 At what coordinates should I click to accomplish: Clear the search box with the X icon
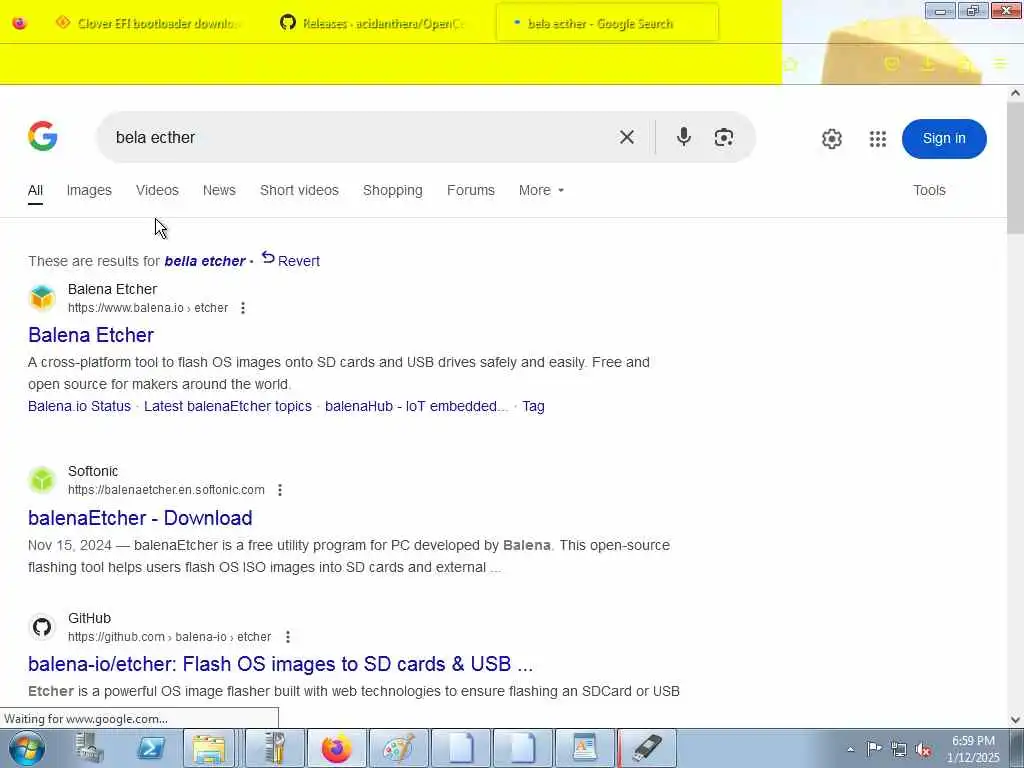coord(626,137)
